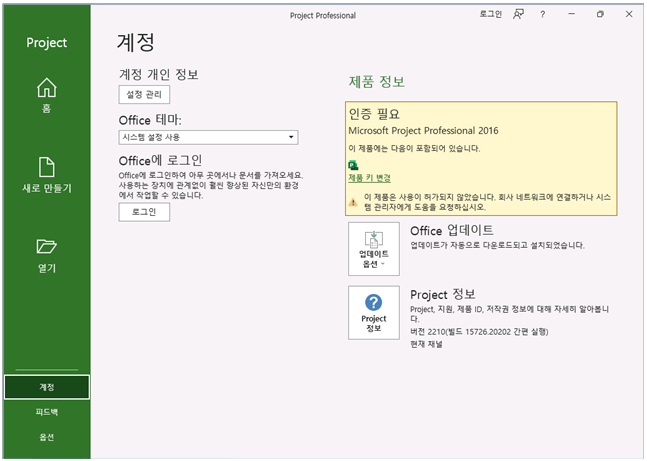Click the '계정 개인 정보' heading
The image size is (647, 461).
[x=159, y=74]
